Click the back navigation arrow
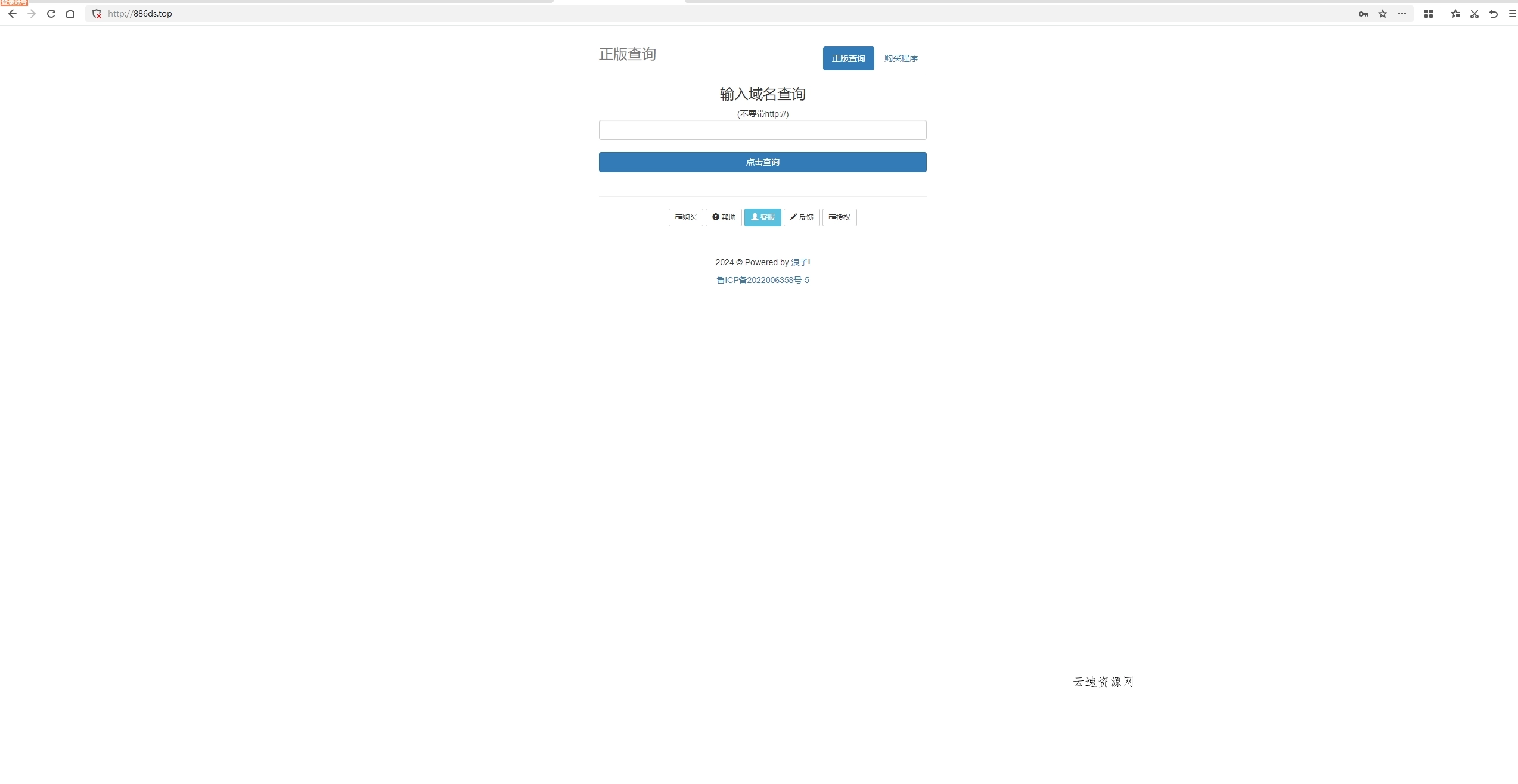 pos(12,13)
